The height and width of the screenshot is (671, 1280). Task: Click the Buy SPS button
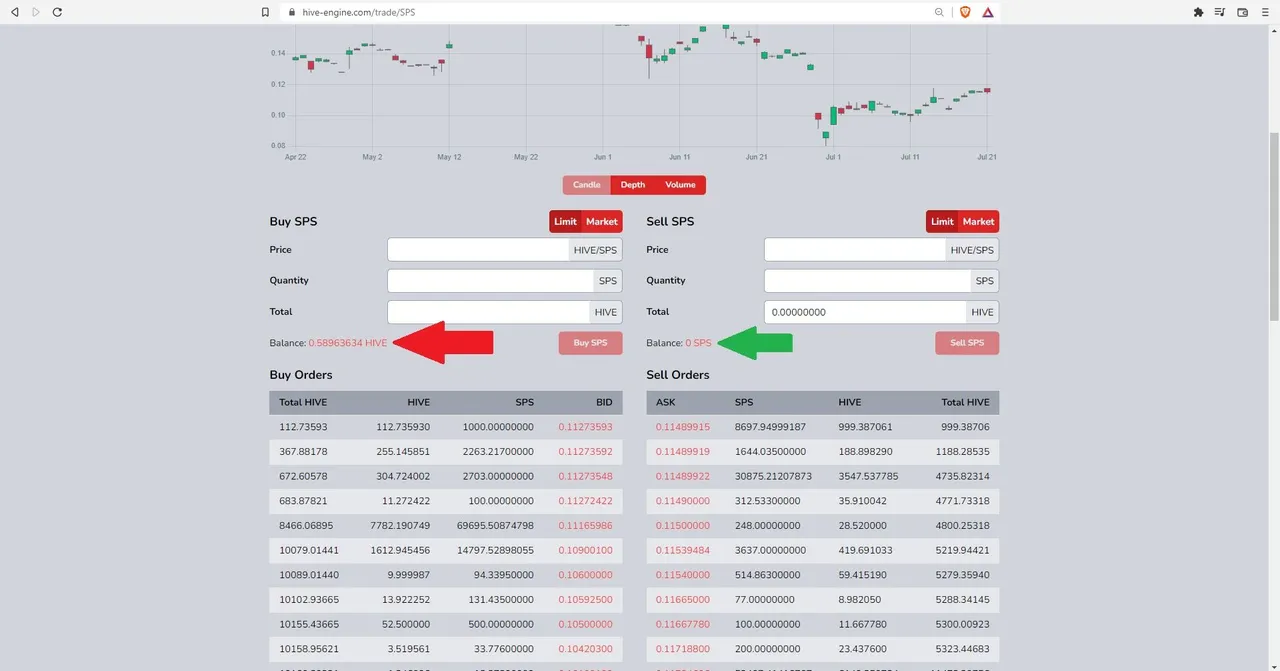coord(590,343)
